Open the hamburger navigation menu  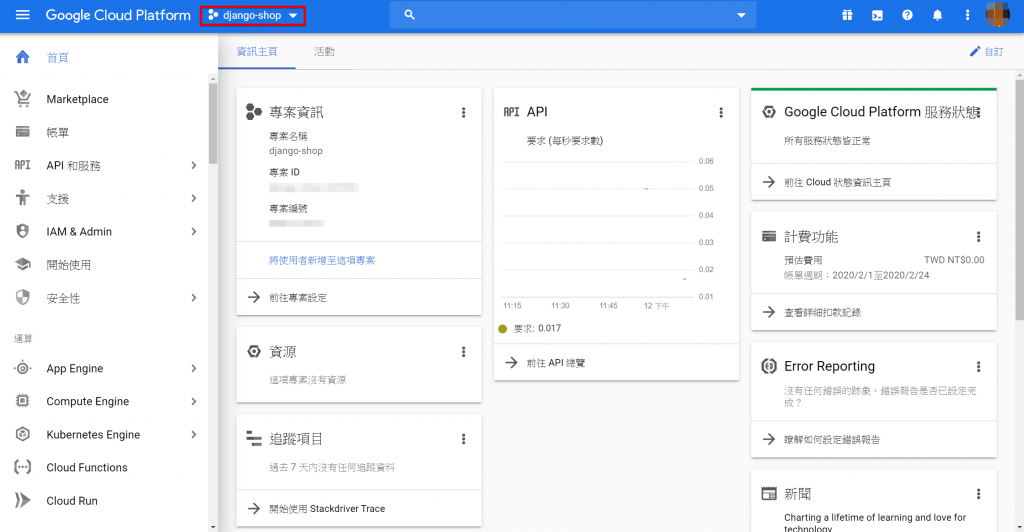coord(23,15)
